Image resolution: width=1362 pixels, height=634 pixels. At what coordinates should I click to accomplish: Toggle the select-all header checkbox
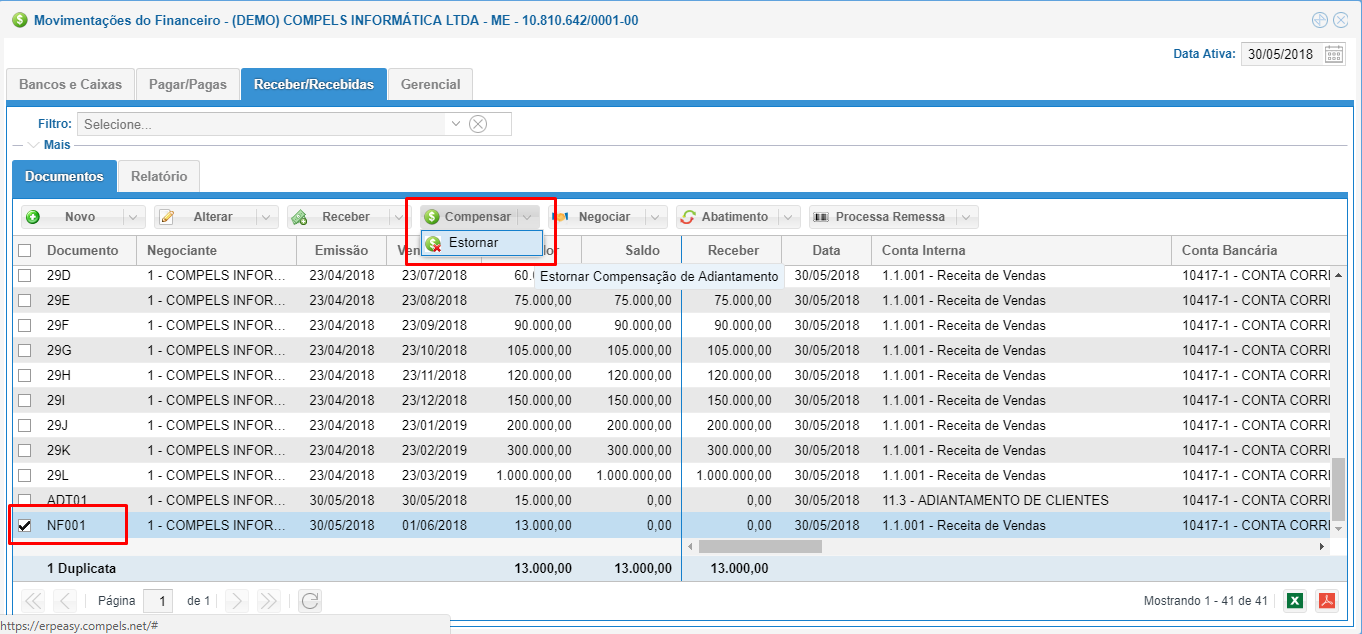pos(25,251)
